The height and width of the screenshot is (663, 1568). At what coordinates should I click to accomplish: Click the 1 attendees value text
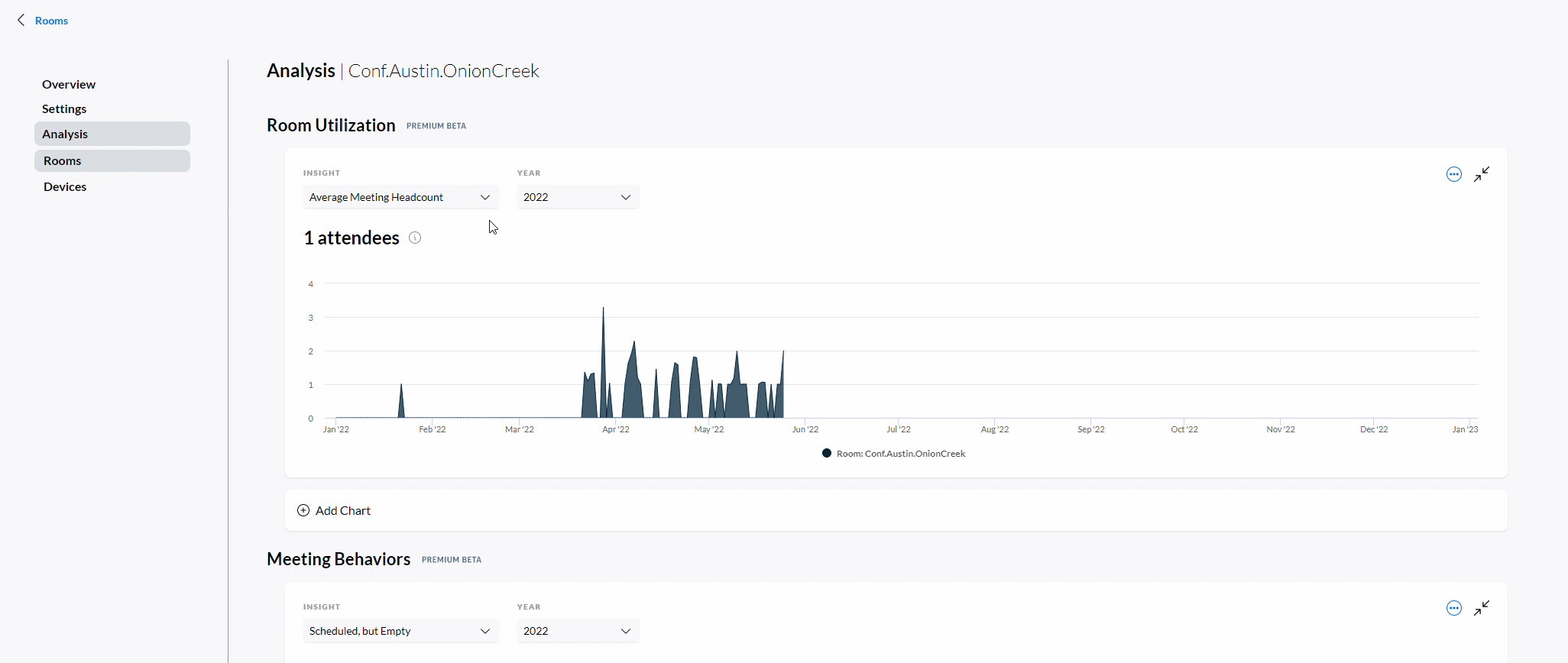pos(352,238)
